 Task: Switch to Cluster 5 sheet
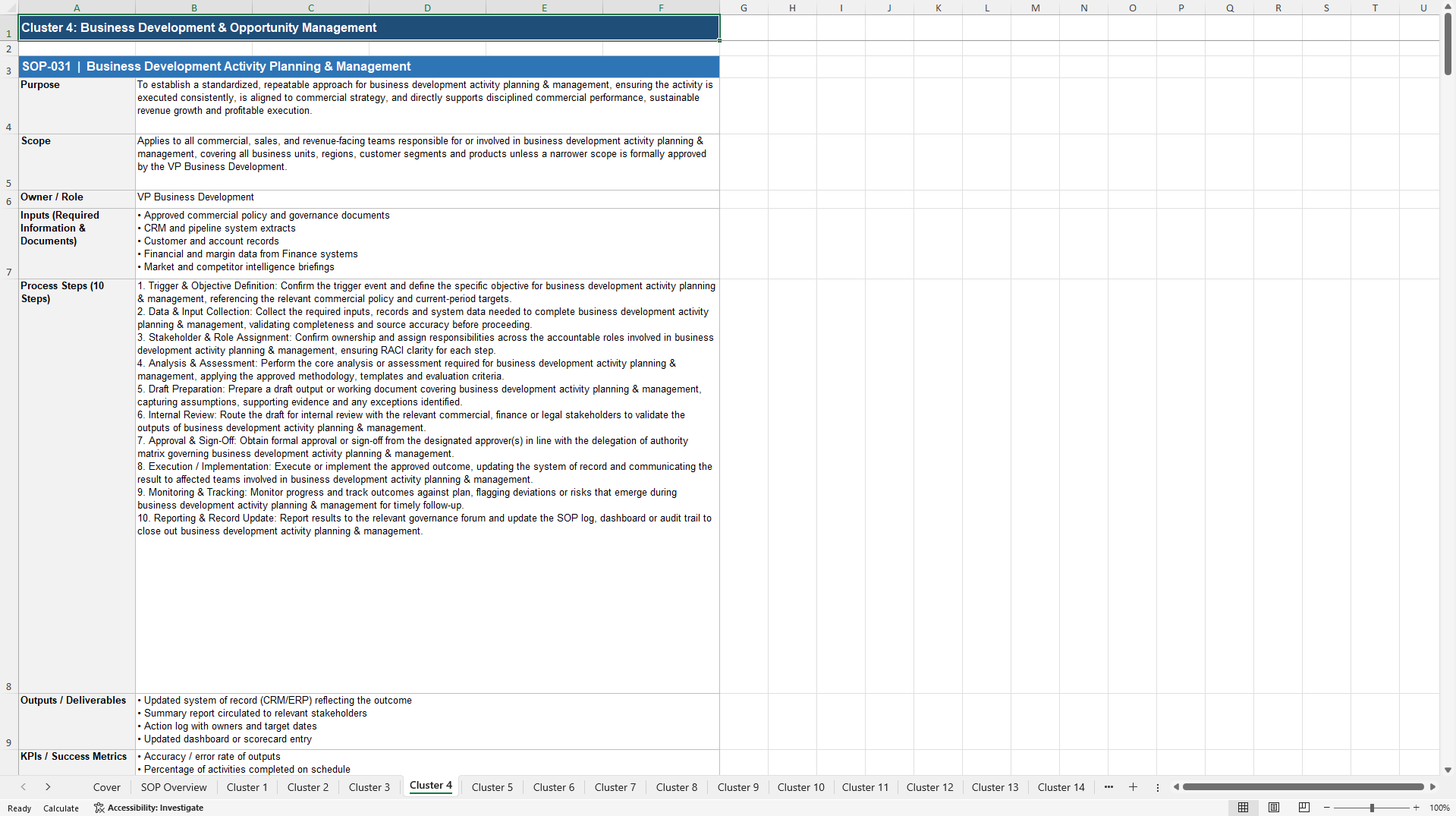click(492, 787)
